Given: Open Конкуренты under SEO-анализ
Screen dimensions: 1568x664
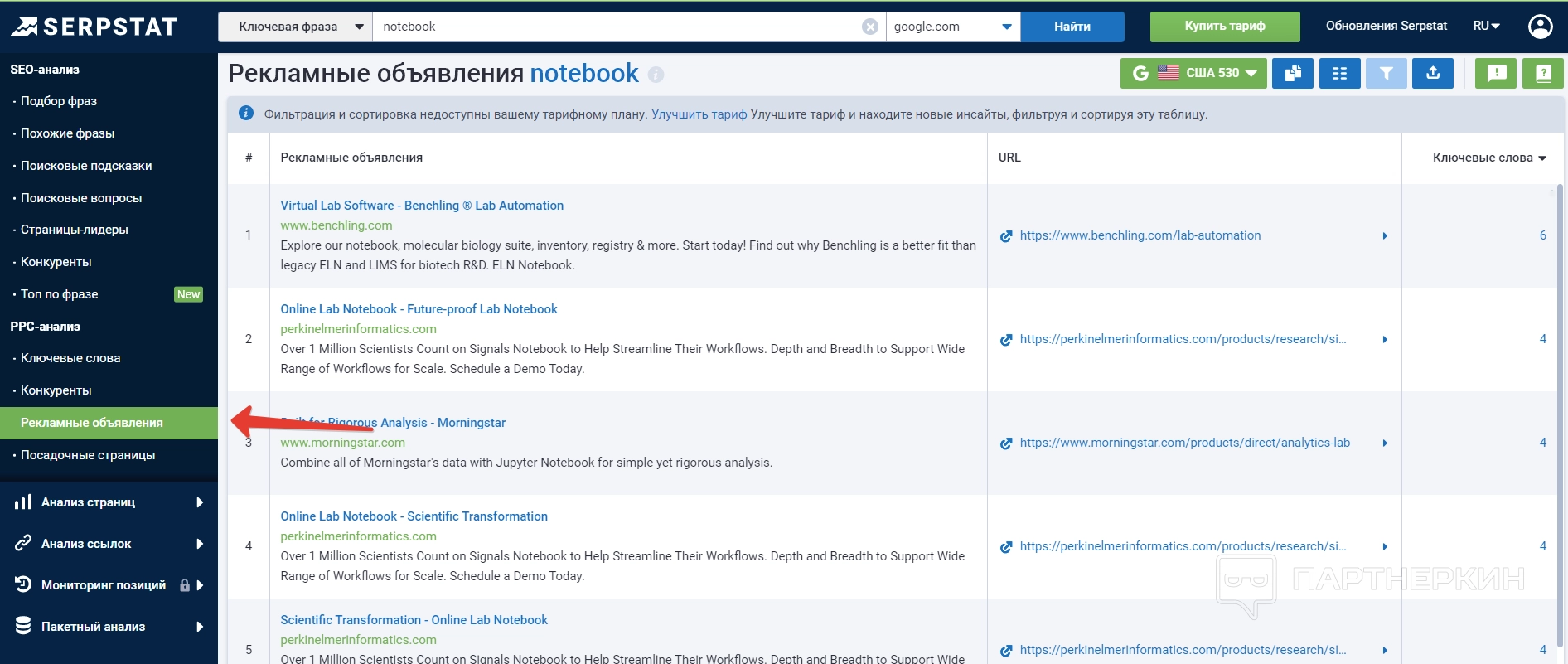Looking at the screenshot, I should [x=56, y=262].
